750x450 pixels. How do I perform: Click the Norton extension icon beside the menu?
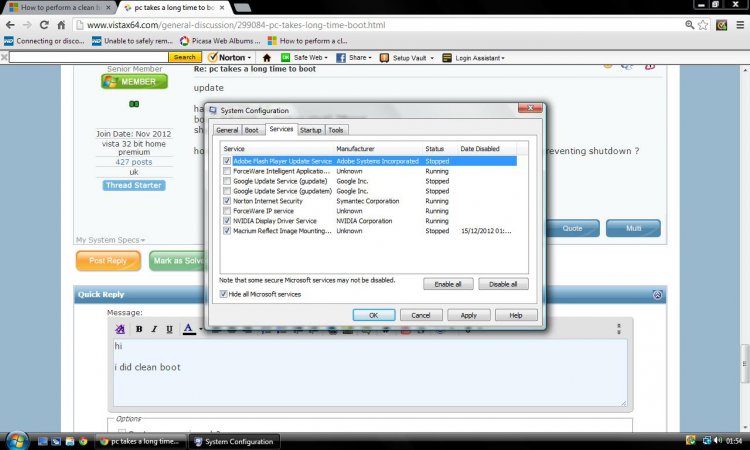coord(721,25)
